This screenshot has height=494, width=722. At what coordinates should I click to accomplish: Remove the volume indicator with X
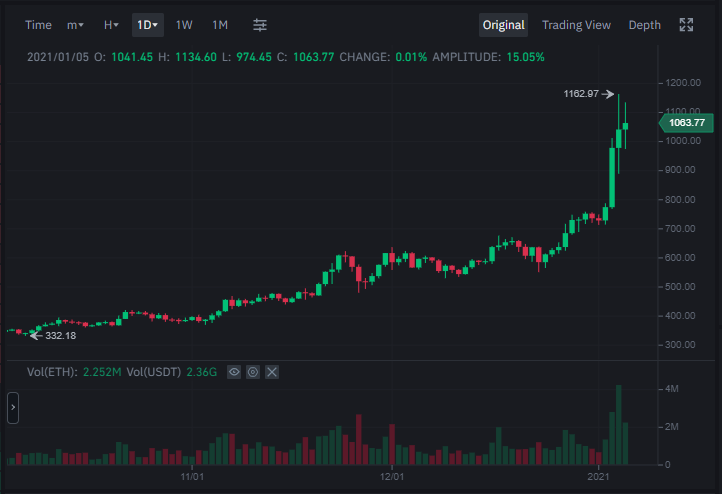click(272, 372)
